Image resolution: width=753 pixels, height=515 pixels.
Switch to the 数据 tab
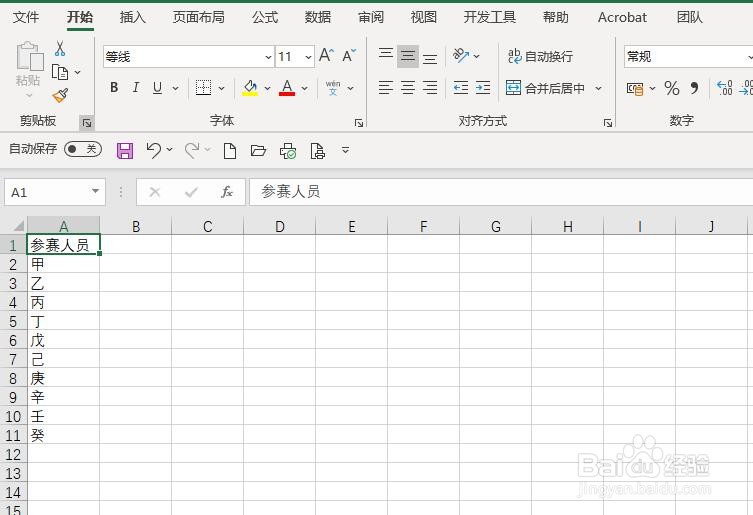tap(318, 17)
